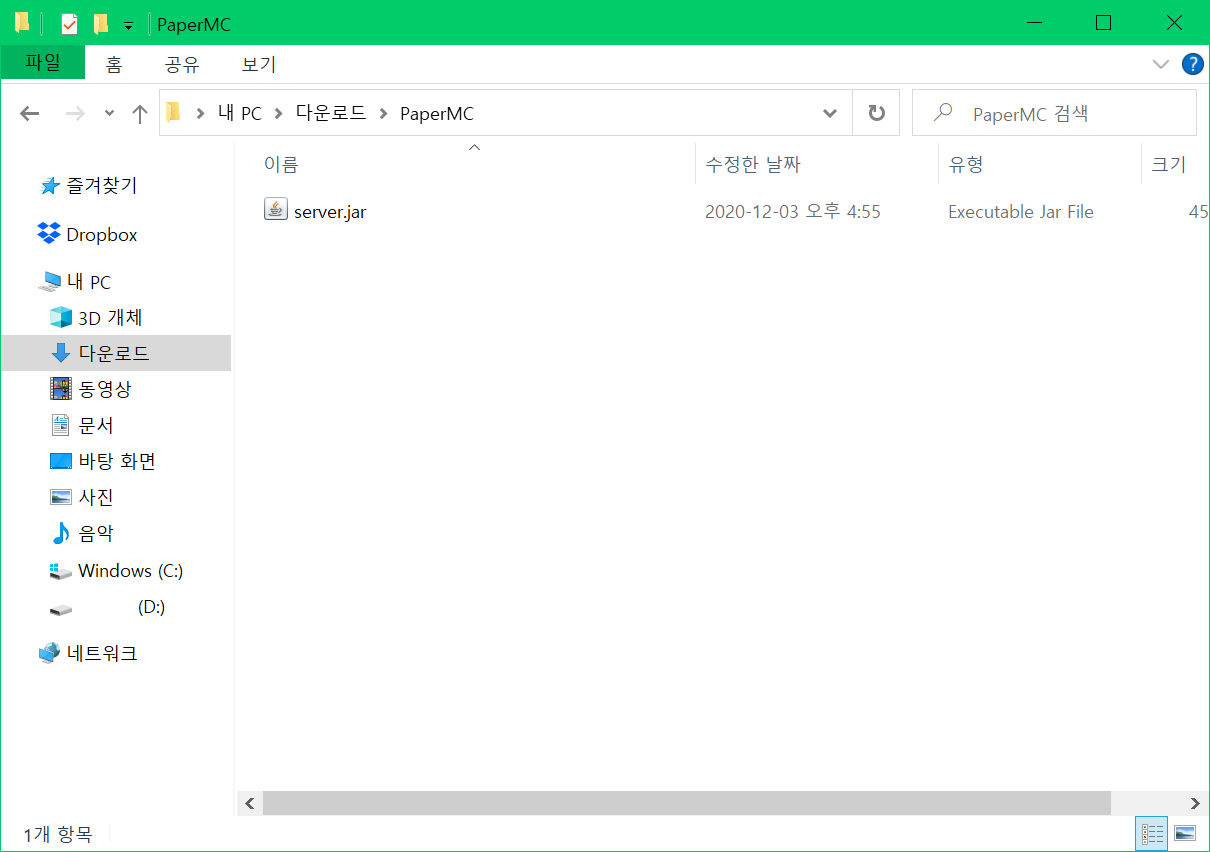Click the PaperMC 검색 search box
The image size is (1210, 852).
click(1055, 113)
